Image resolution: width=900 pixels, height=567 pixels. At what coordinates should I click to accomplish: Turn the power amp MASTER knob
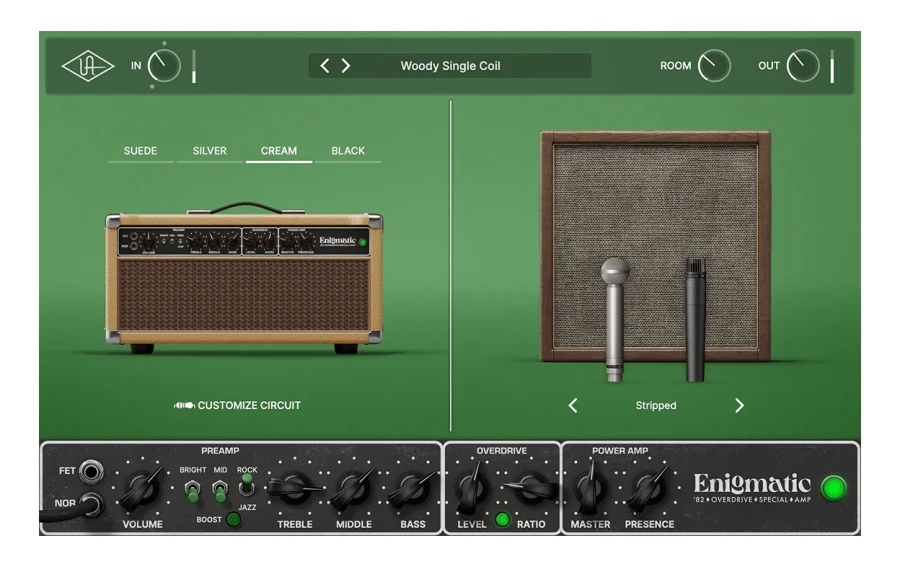click(590, 489)
